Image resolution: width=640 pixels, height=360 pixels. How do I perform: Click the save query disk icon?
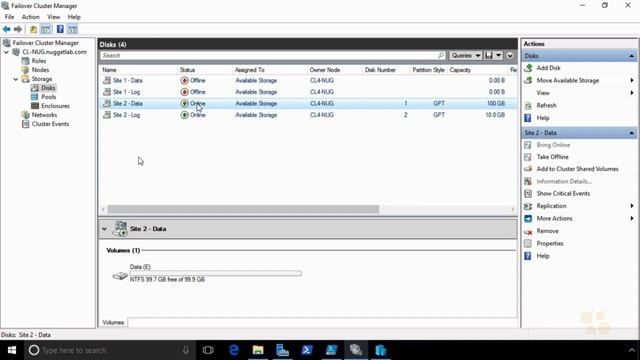tap(489, 56)
